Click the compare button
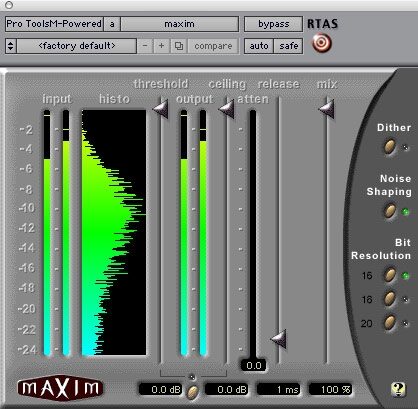The image size is (418, 409). 213,46
